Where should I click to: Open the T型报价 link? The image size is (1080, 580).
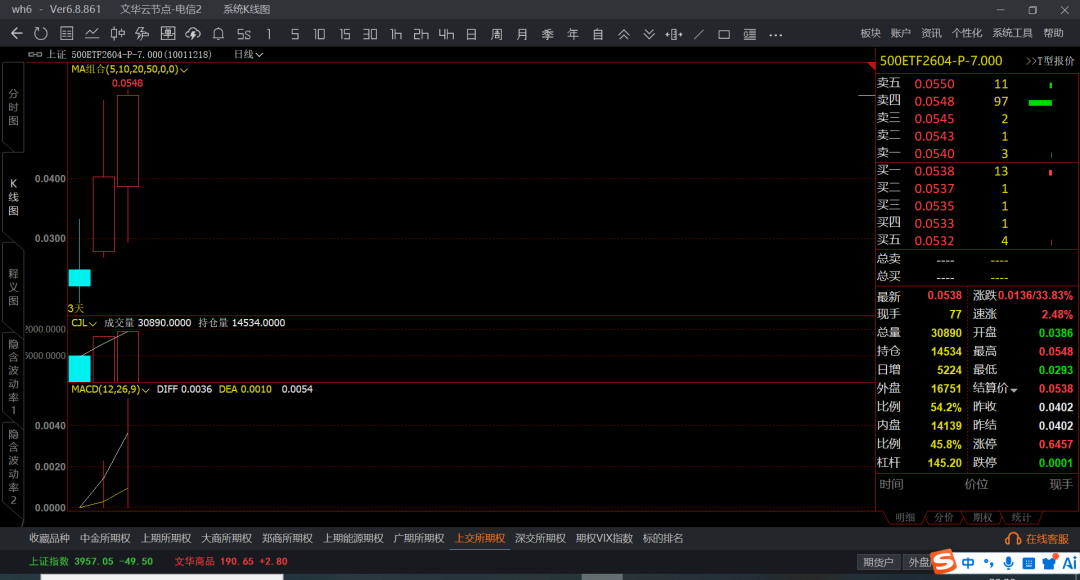click(1050, 61)
